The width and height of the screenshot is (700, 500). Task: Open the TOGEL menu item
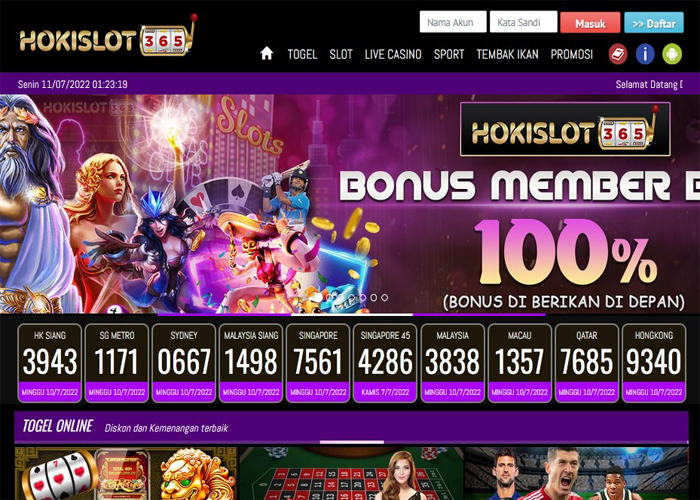coord(302,54)
